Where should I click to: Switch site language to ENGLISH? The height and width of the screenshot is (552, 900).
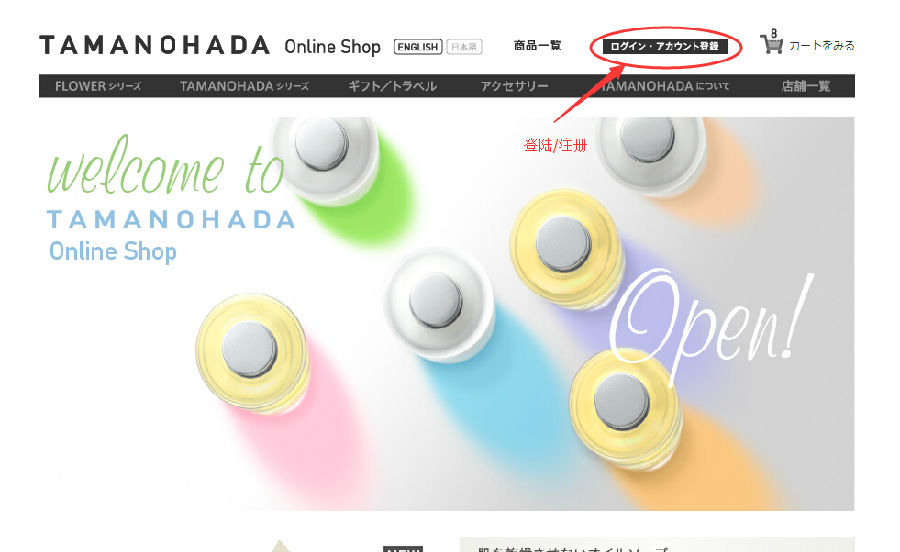coord(418,46)
